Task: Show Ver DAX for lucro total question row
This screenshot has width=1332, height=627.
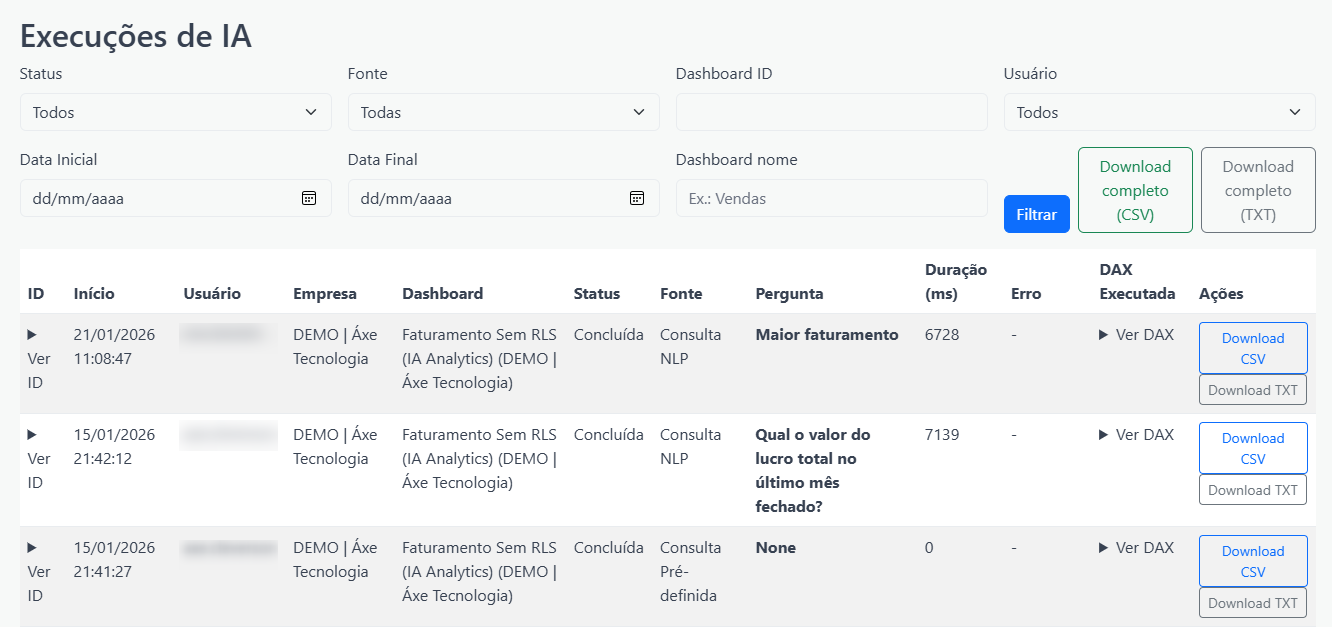Action: point(1136,435)
